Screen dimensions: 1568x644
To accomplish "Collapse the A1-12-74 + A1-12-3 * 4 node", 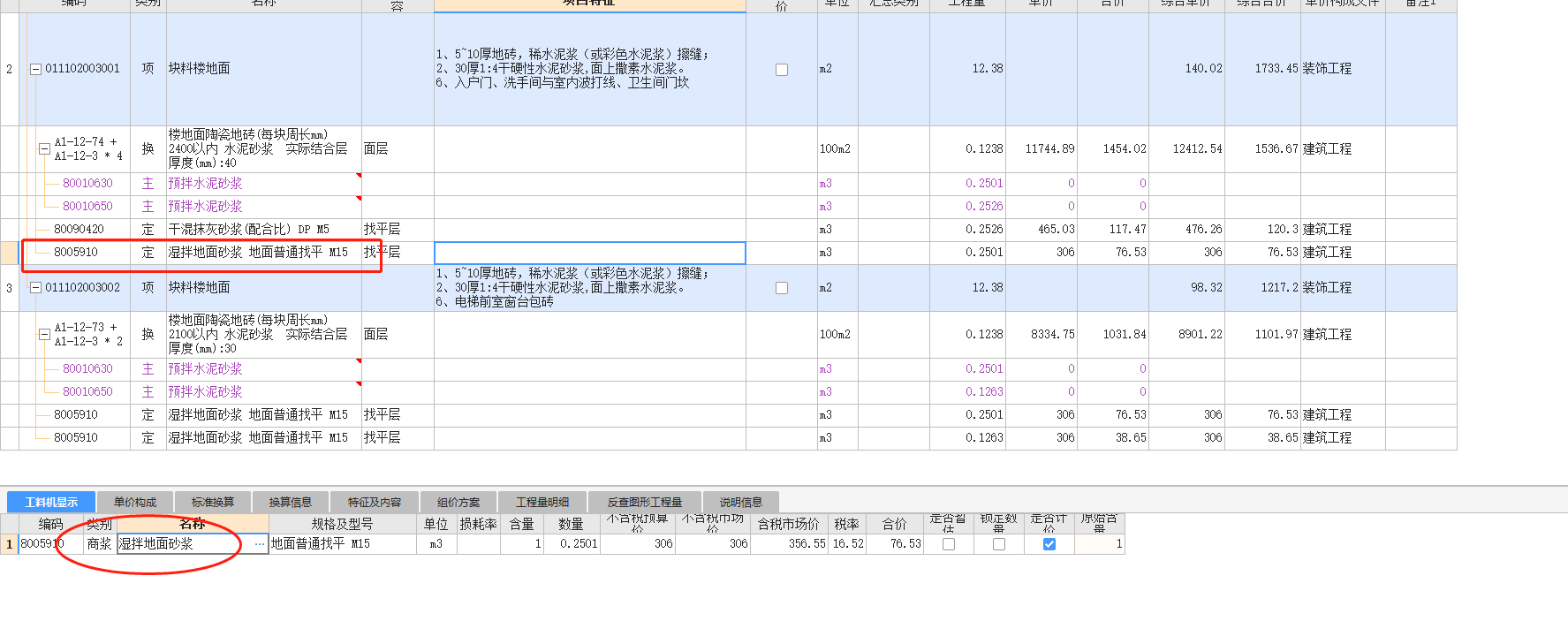I will click(x=44, y=149).
